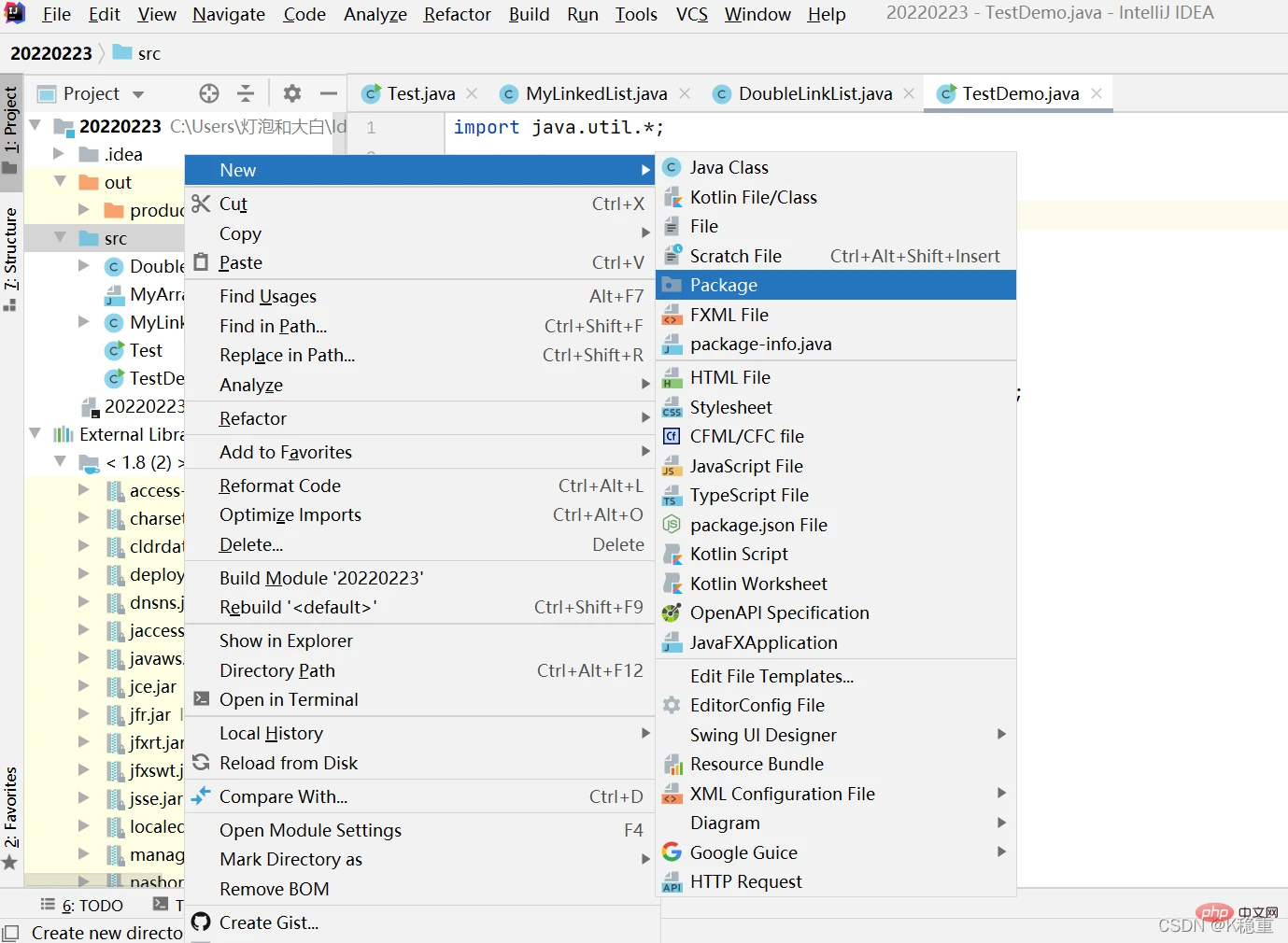Click the Kotlin File/Class icon
This screenshot has height=943, width=1288.
672,198
